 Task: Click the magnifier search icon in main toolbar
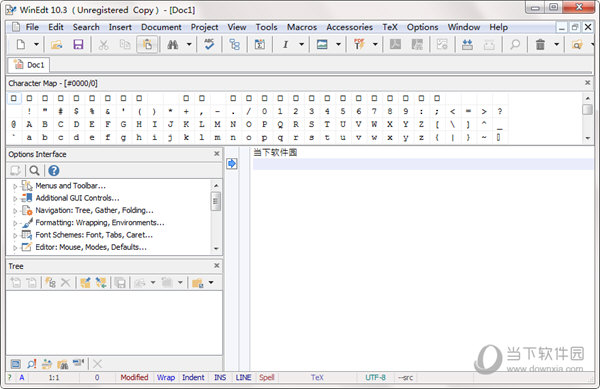click(x=515, y=44)
